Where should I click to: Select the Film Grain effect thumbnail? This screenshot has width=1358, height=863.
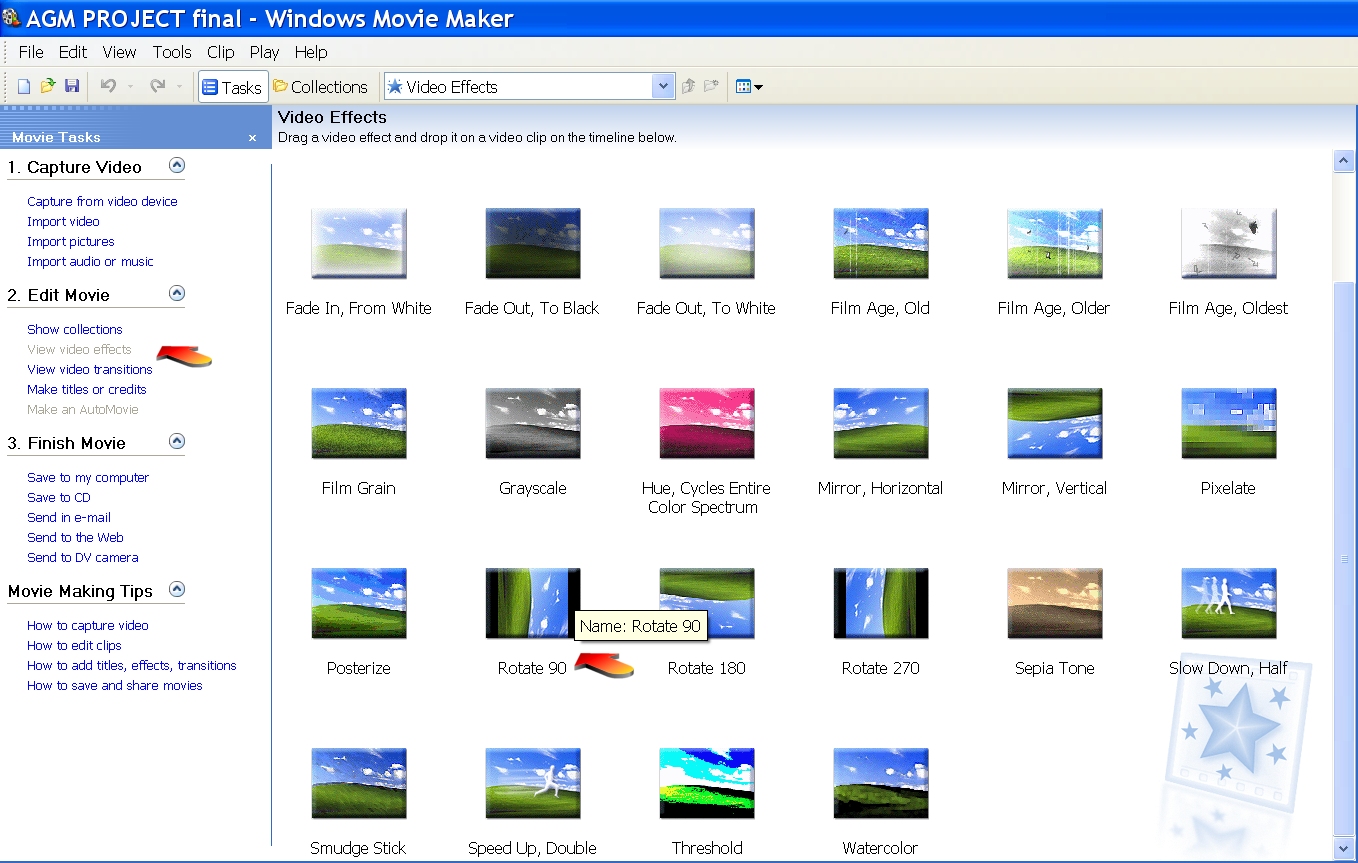(x=359, y=423)
